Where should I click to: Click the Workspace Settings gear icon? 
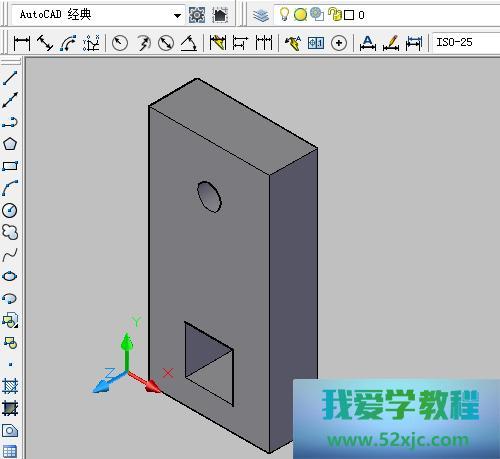197,15
